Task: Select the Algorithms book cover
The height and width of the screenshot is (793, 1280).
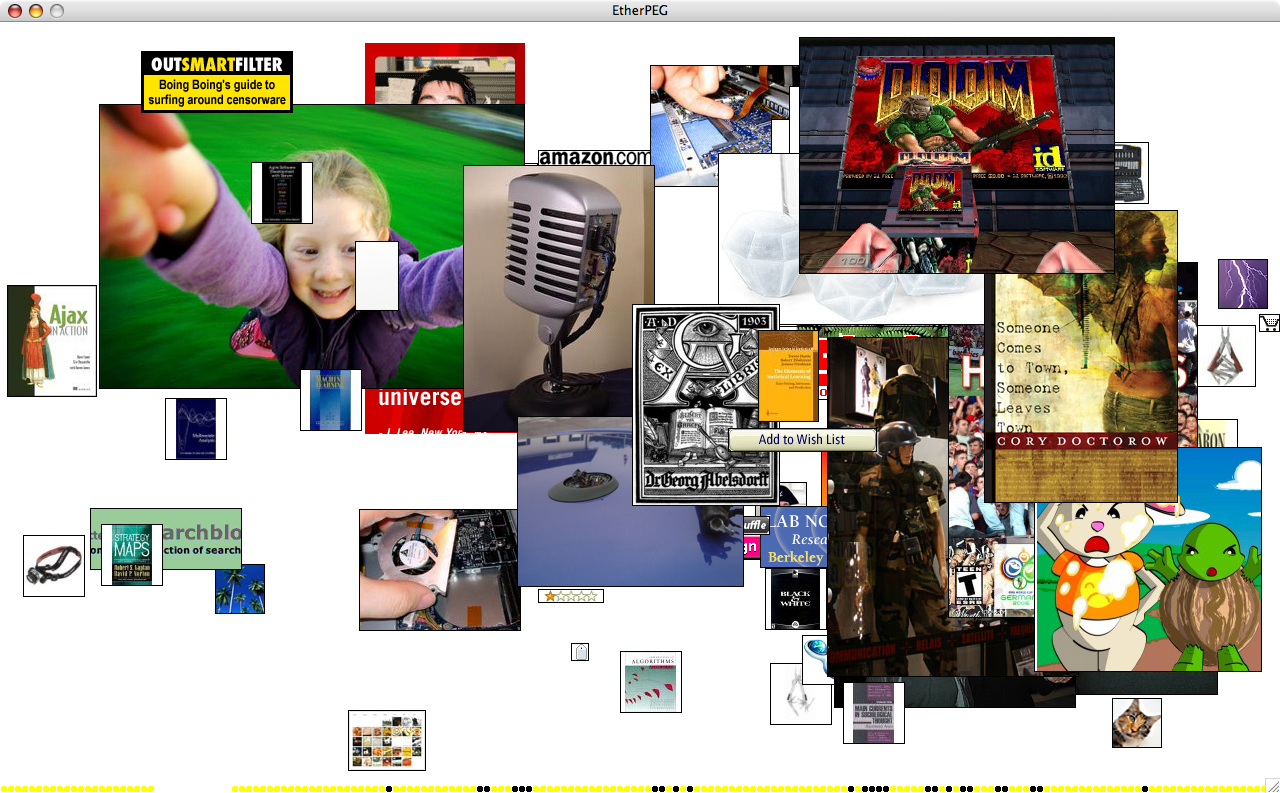Action: [x=651, y=682]
